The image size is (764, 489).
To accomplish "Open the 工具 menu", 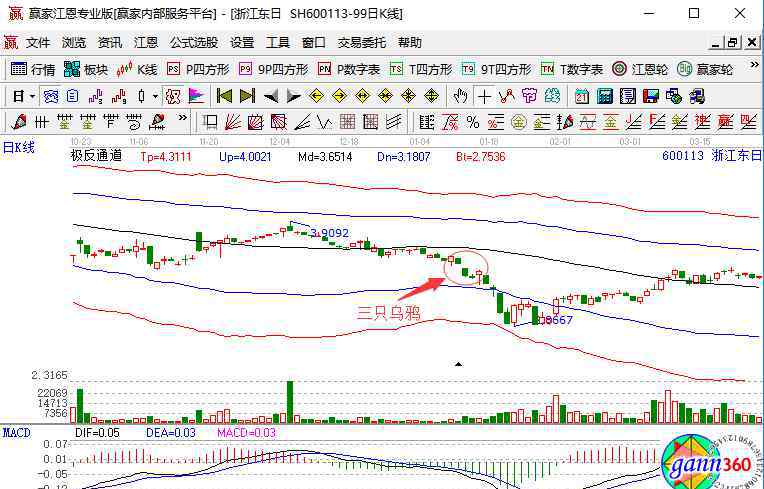I will tap(278, 43).
